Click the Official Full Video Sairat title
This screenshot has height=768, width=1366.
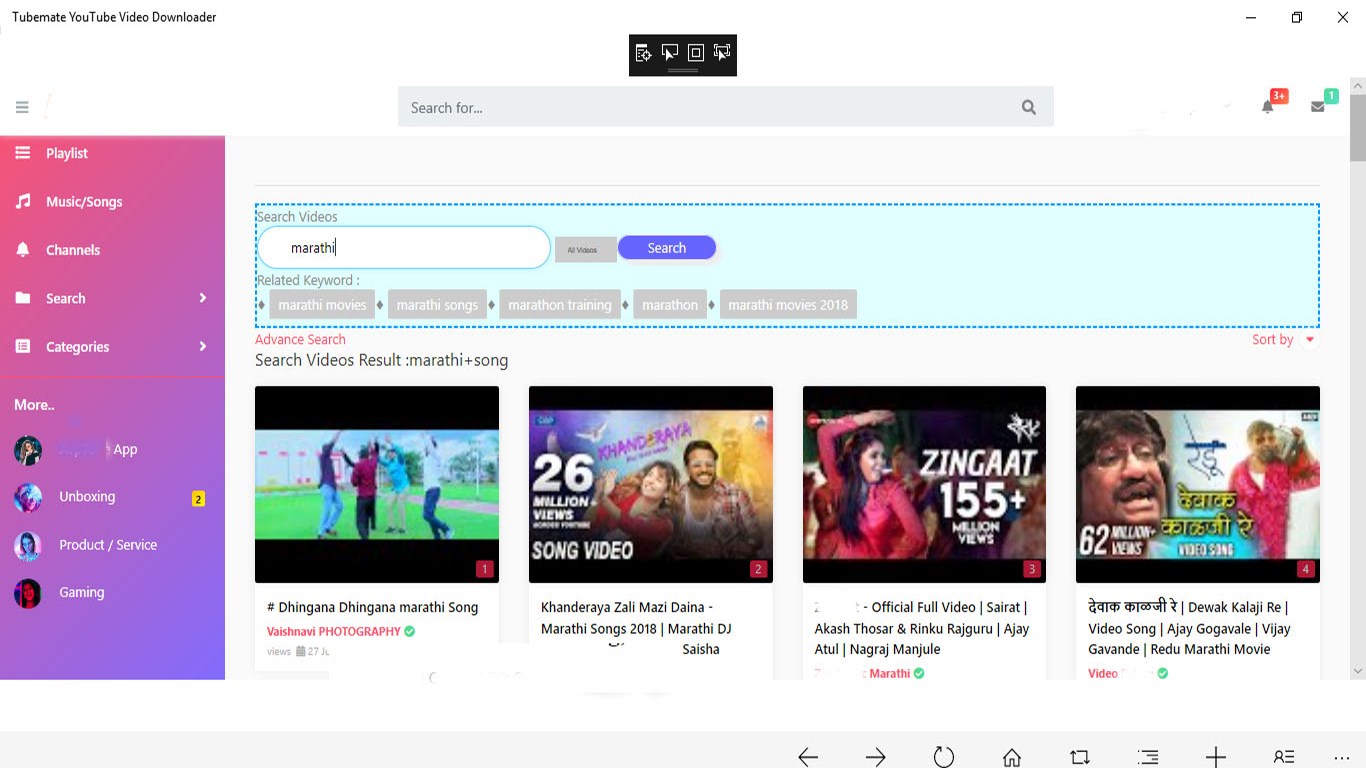922,628
